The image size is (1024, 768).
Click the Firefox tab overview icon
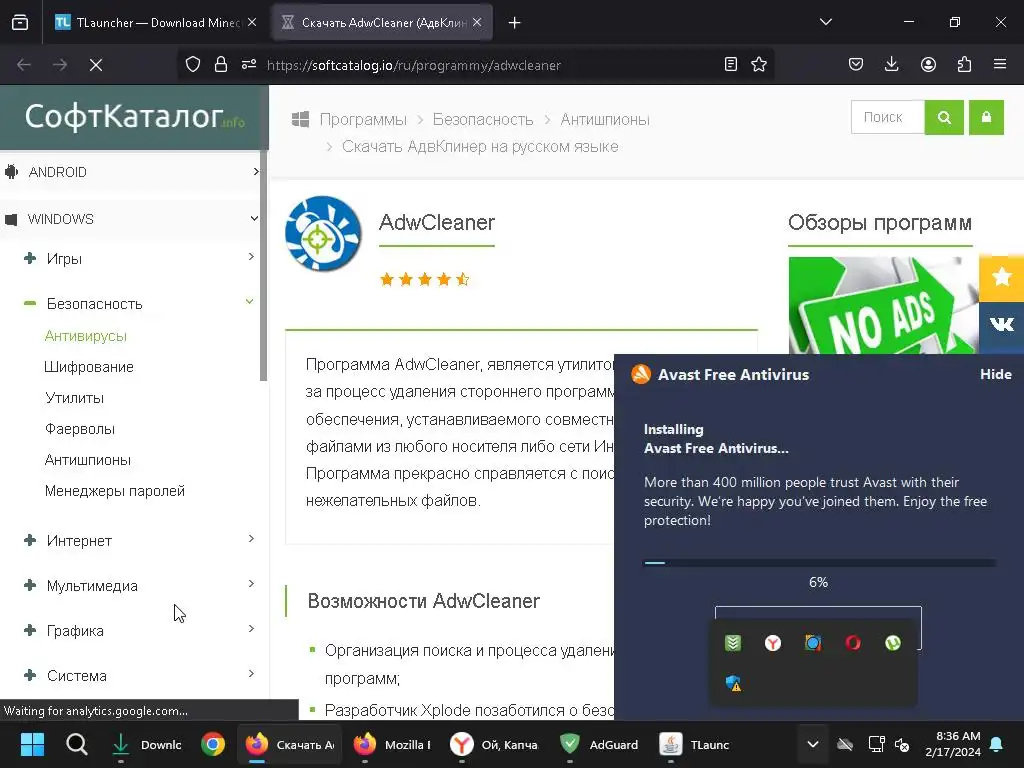tap(20, 23)
